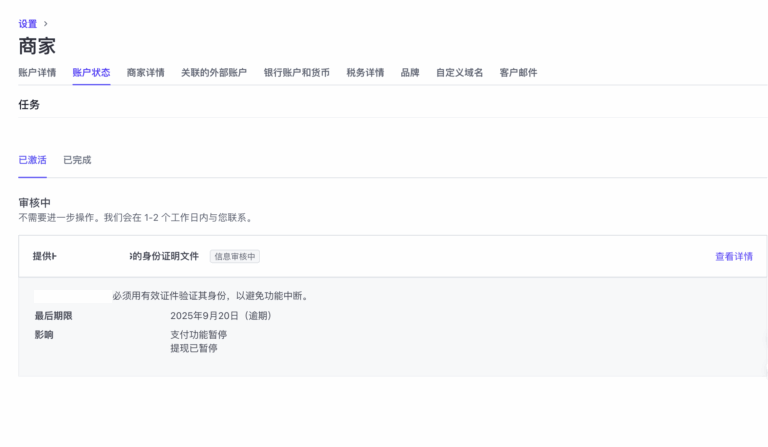Click the 查看详情 link
The width and height of the screenshot is (768, 447).
click(x=733, y=257)
